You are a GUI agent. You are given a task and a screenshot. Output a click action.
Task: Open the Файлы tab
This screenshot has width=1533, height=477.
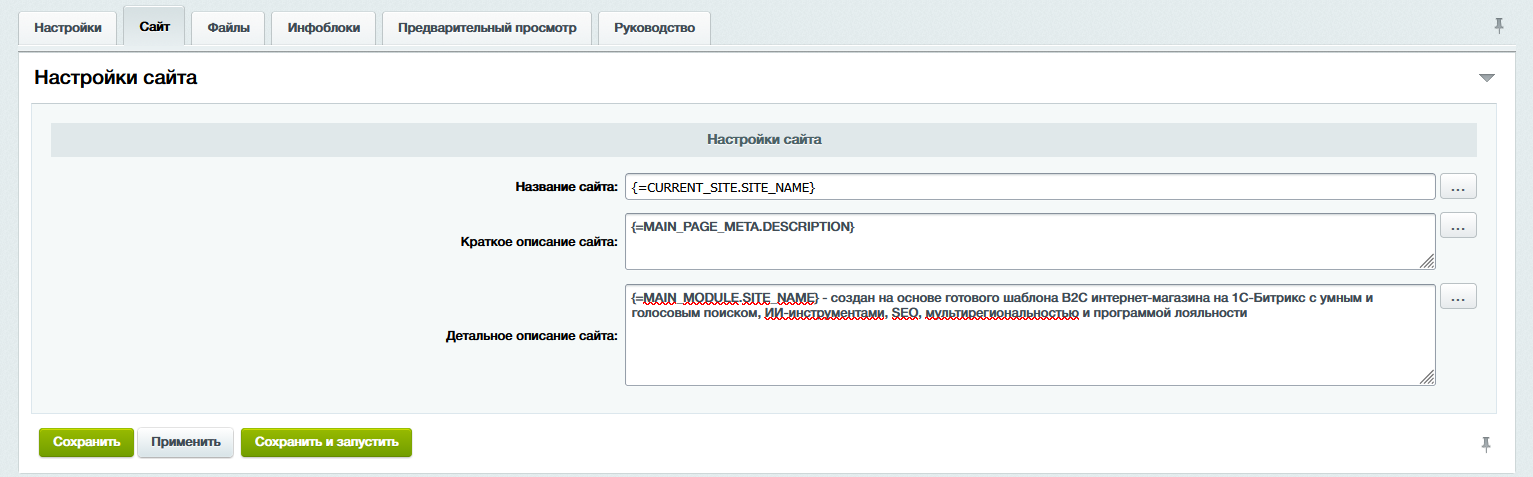pos(228,28)
